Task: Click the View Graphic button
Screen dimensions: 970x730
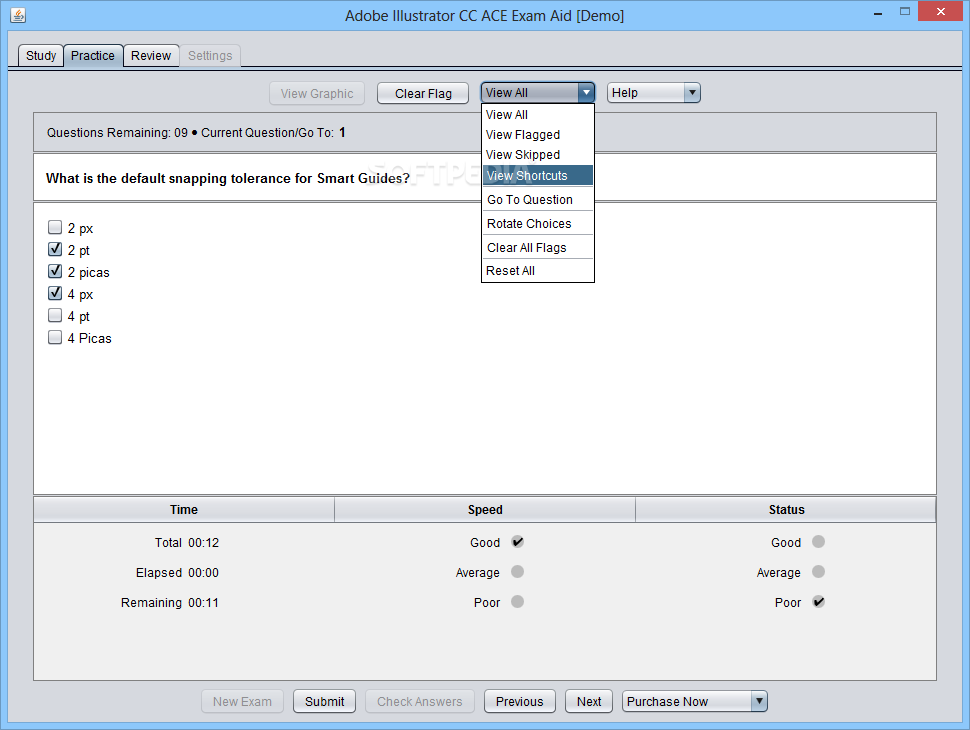Action: pos(317,93)
